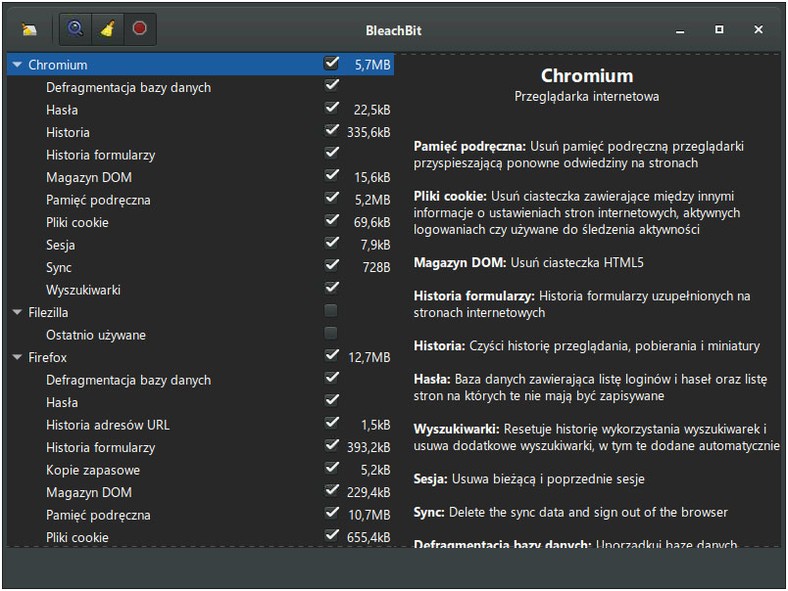The width and height of the screenshot is (788, 591).
Task: Select Firefox's Historia adresów URL entry
Action: click(108, 425)
